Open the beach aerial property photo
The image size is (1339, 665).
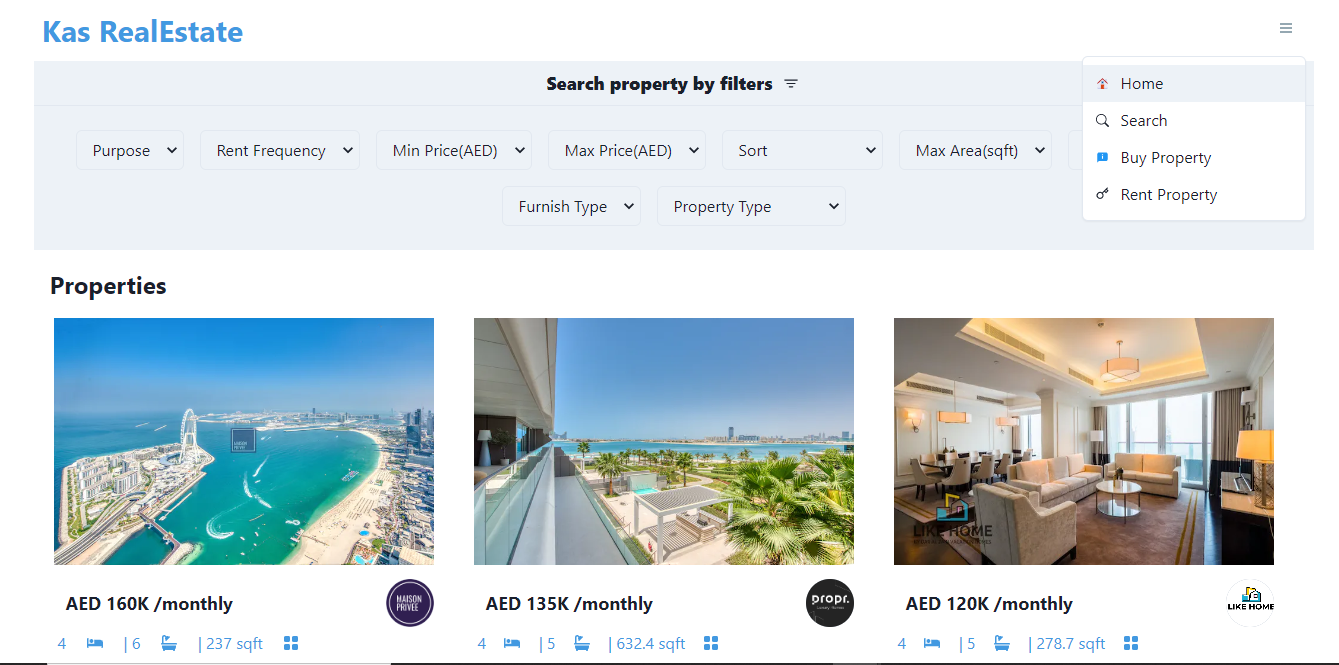pos(244,441)
